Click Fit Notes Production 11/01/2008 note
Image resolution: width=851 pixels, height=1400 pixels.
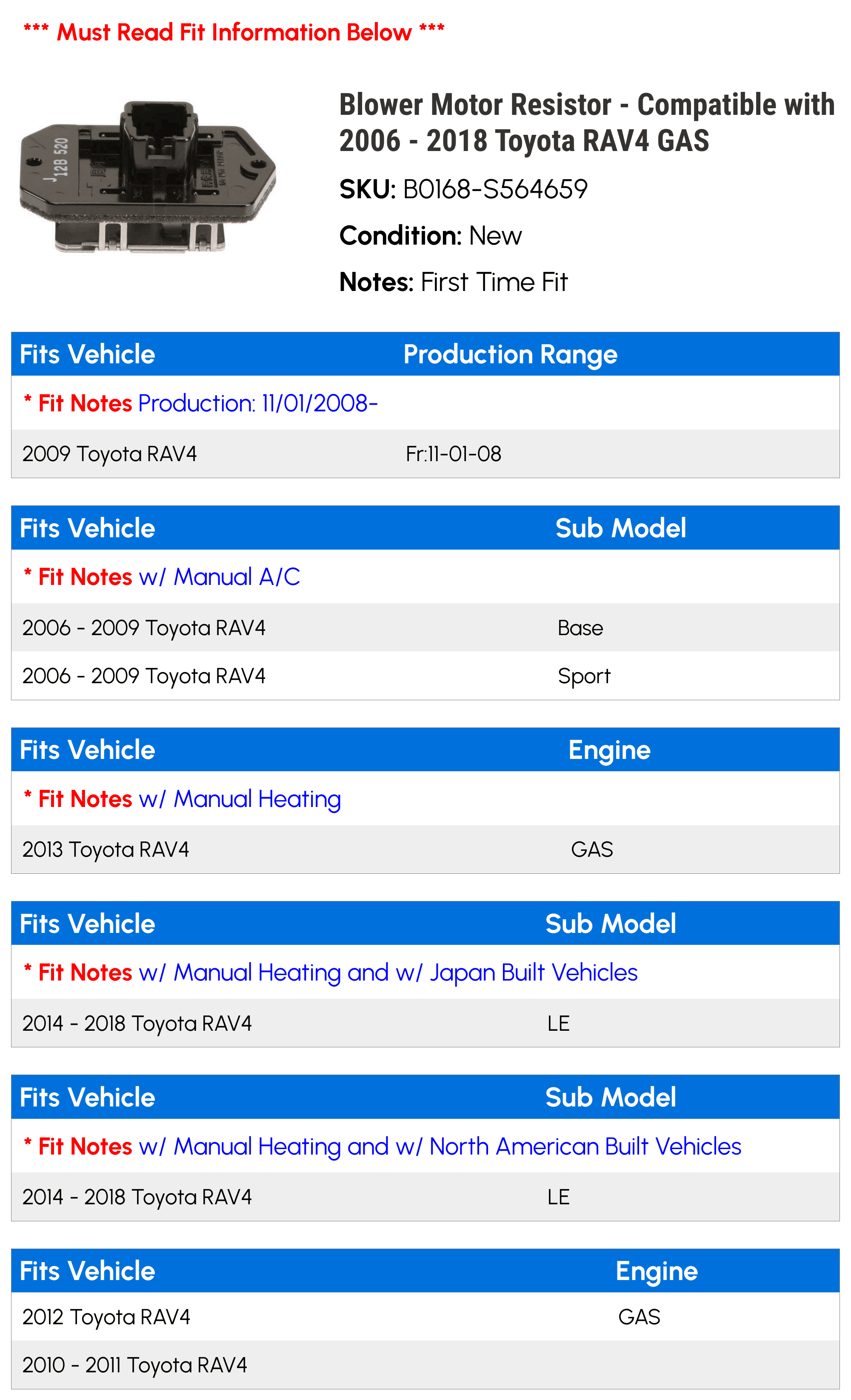(x=201, y=403)
